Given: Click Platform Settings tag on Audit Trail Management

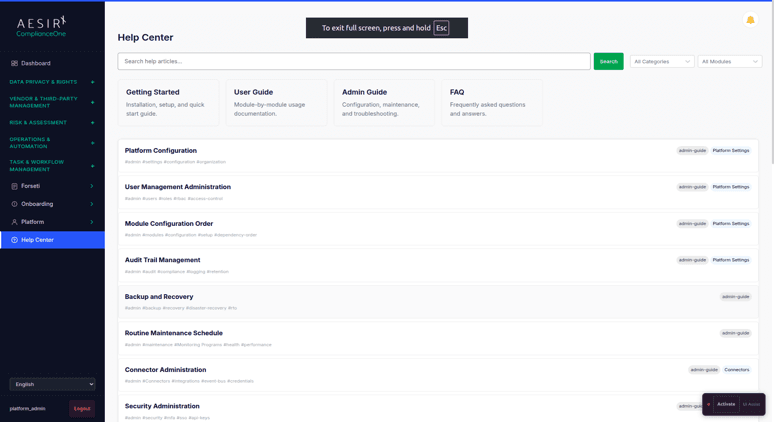Looking at the screenshot, I should tap(731, 260).
